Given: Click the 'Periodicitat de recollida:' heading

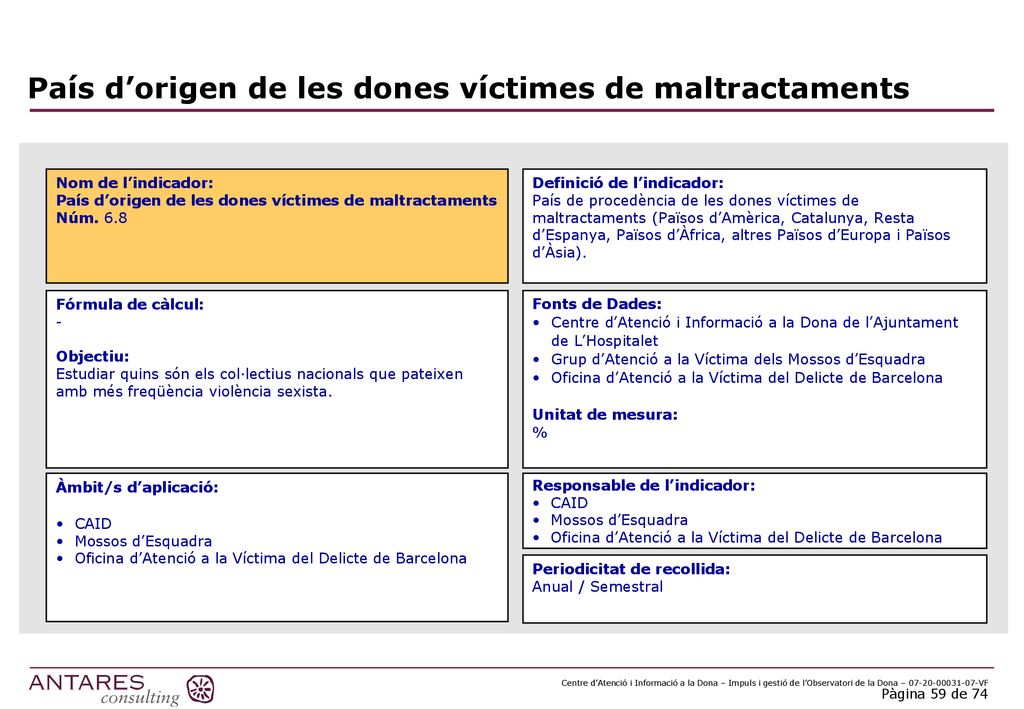Looking at the screenshot, I should 631,569.
